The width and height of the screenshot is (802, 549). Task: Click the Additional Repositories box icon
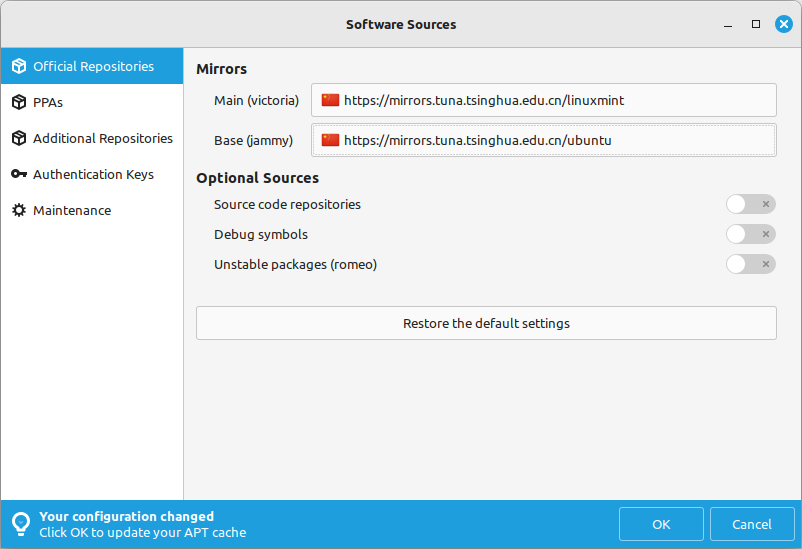pos(18,139)
